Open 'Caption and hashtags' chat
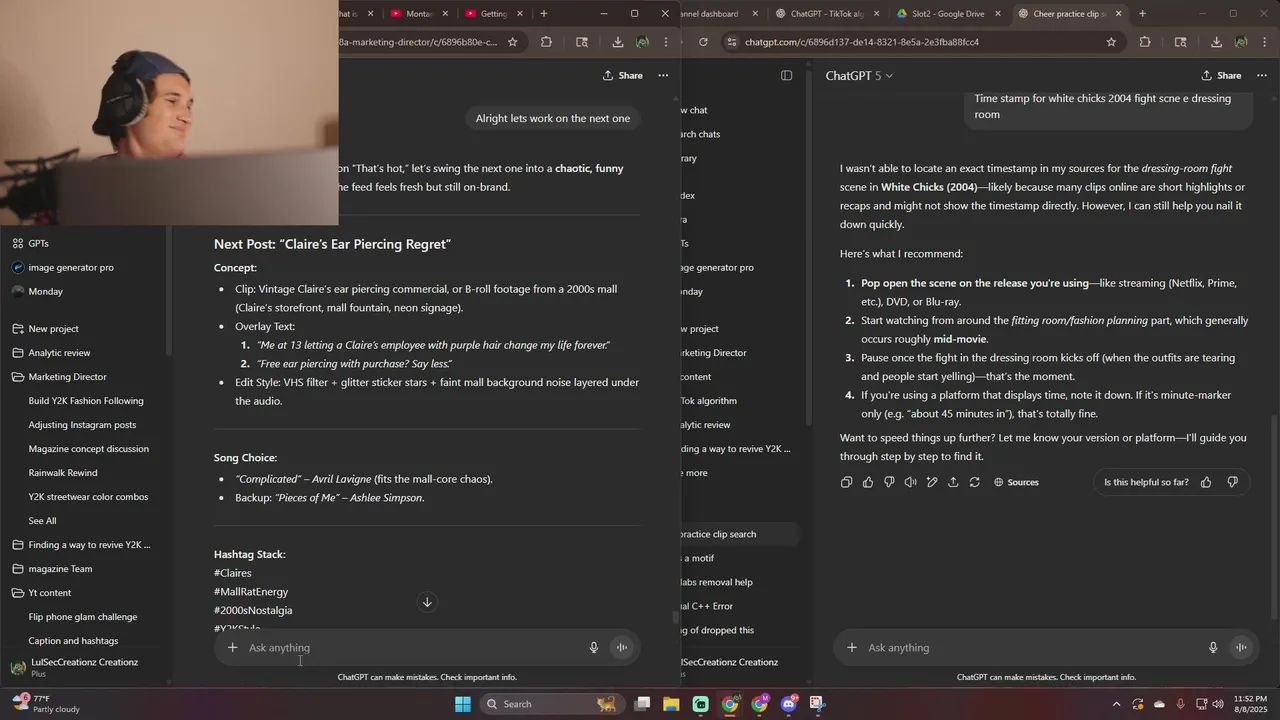Screen dimensions: 1280x720 click(x=73, y=640)
